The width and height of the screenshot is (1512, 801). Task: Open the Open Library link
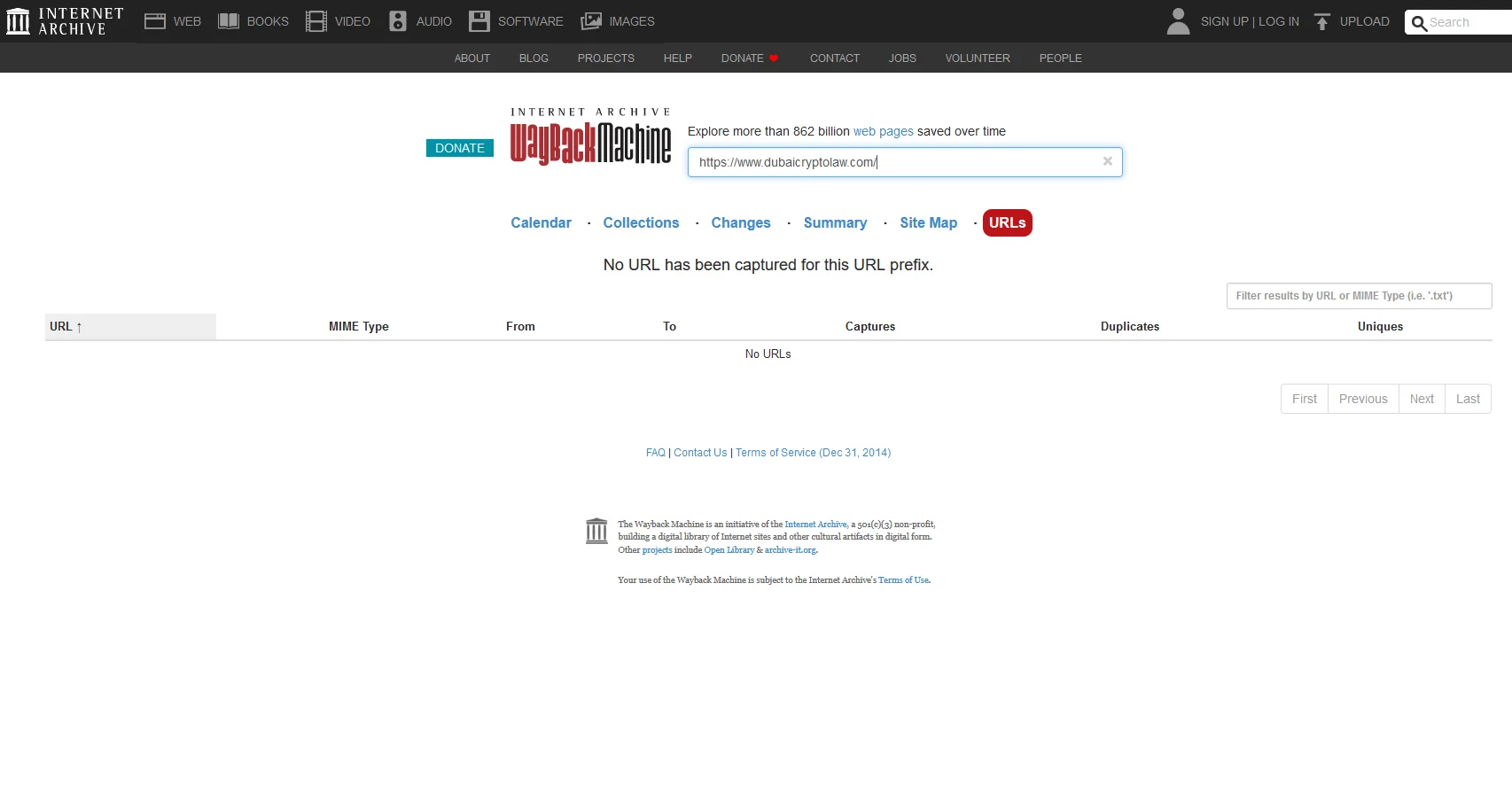pos(729,550)
